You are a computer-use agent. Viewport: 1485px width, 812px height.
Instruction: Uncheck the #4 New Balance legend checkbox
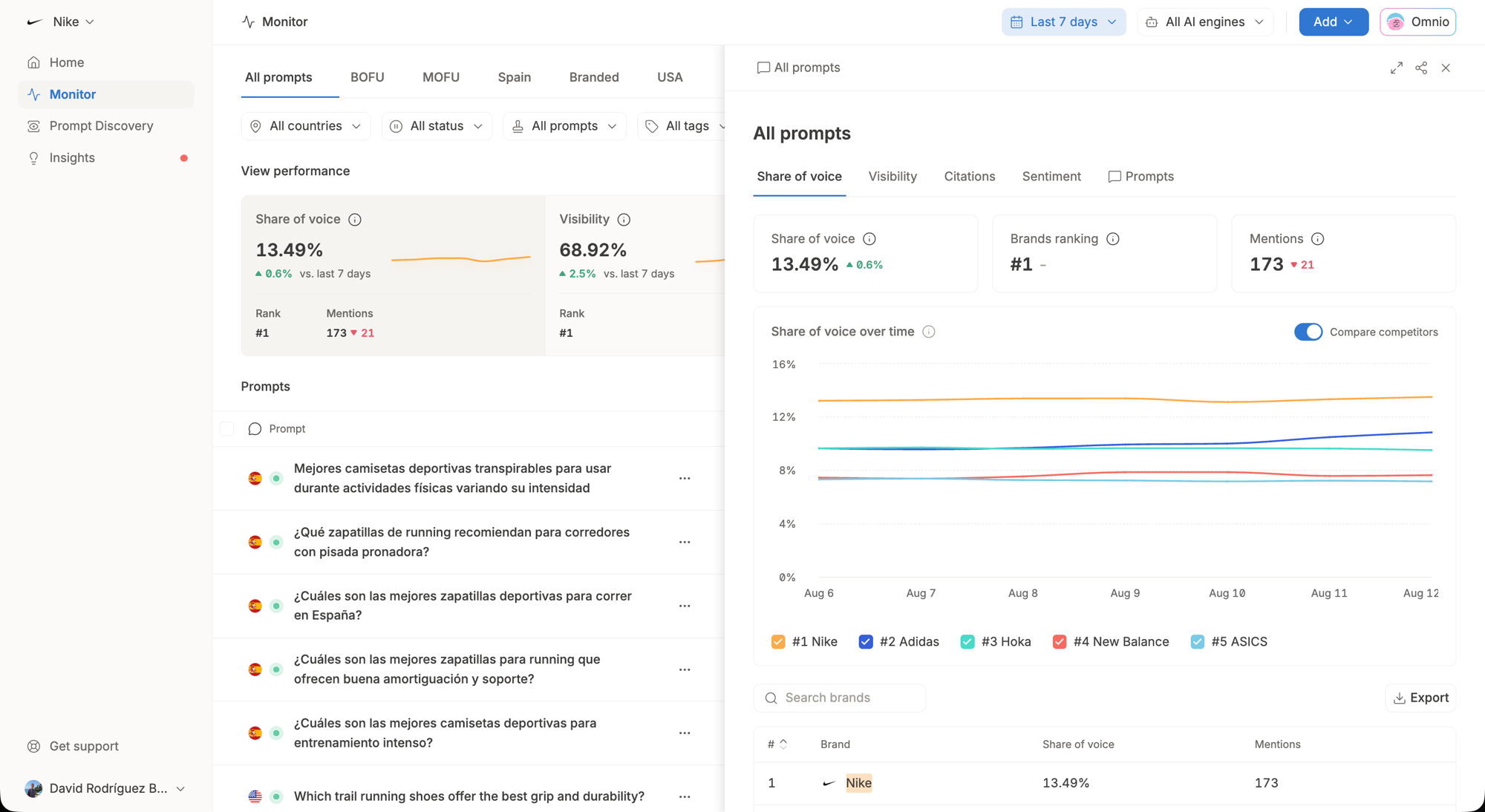(x=1060, y=642)
